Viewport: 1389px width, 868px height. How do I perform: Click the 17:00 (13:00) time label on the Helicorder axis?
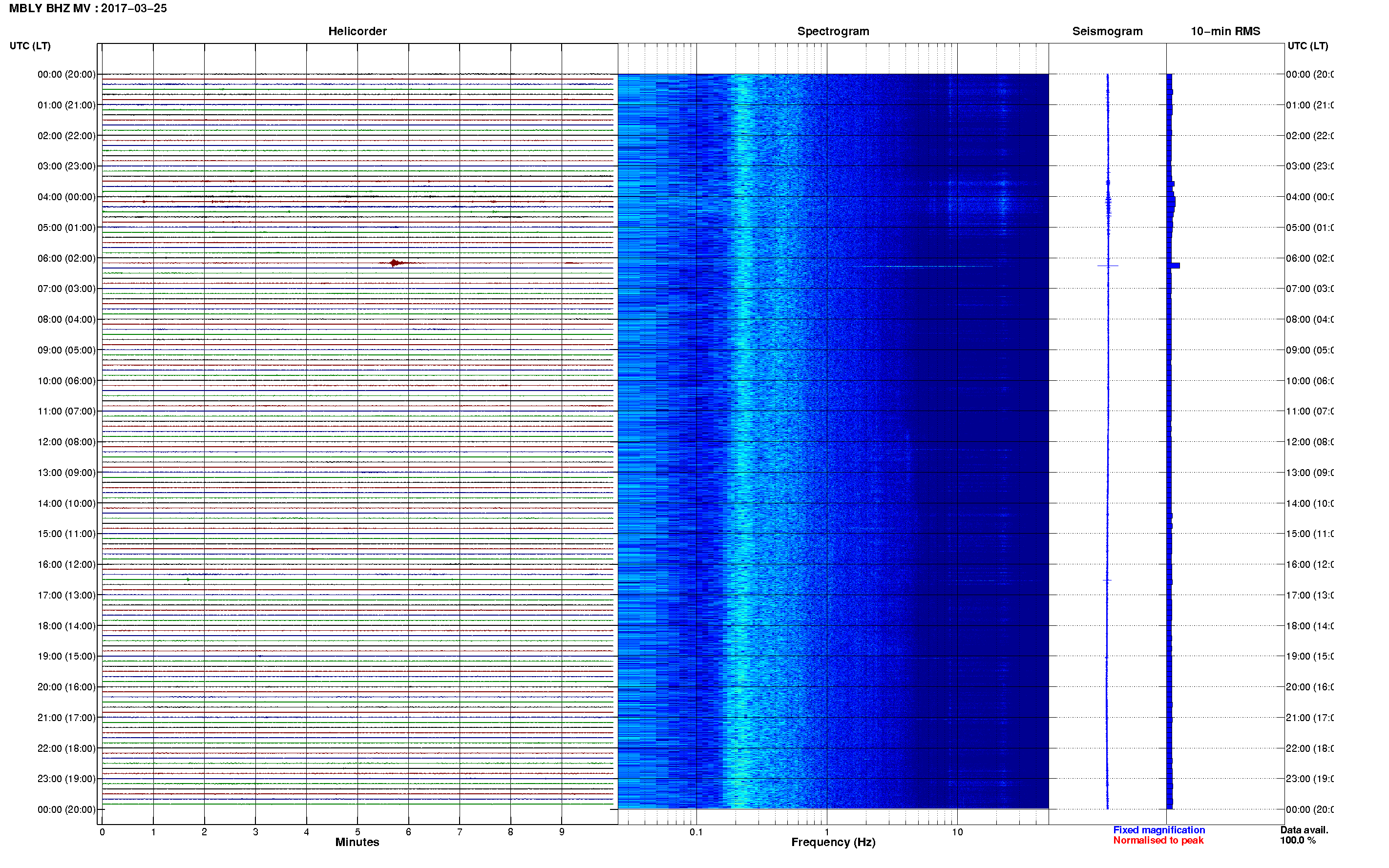66,595
